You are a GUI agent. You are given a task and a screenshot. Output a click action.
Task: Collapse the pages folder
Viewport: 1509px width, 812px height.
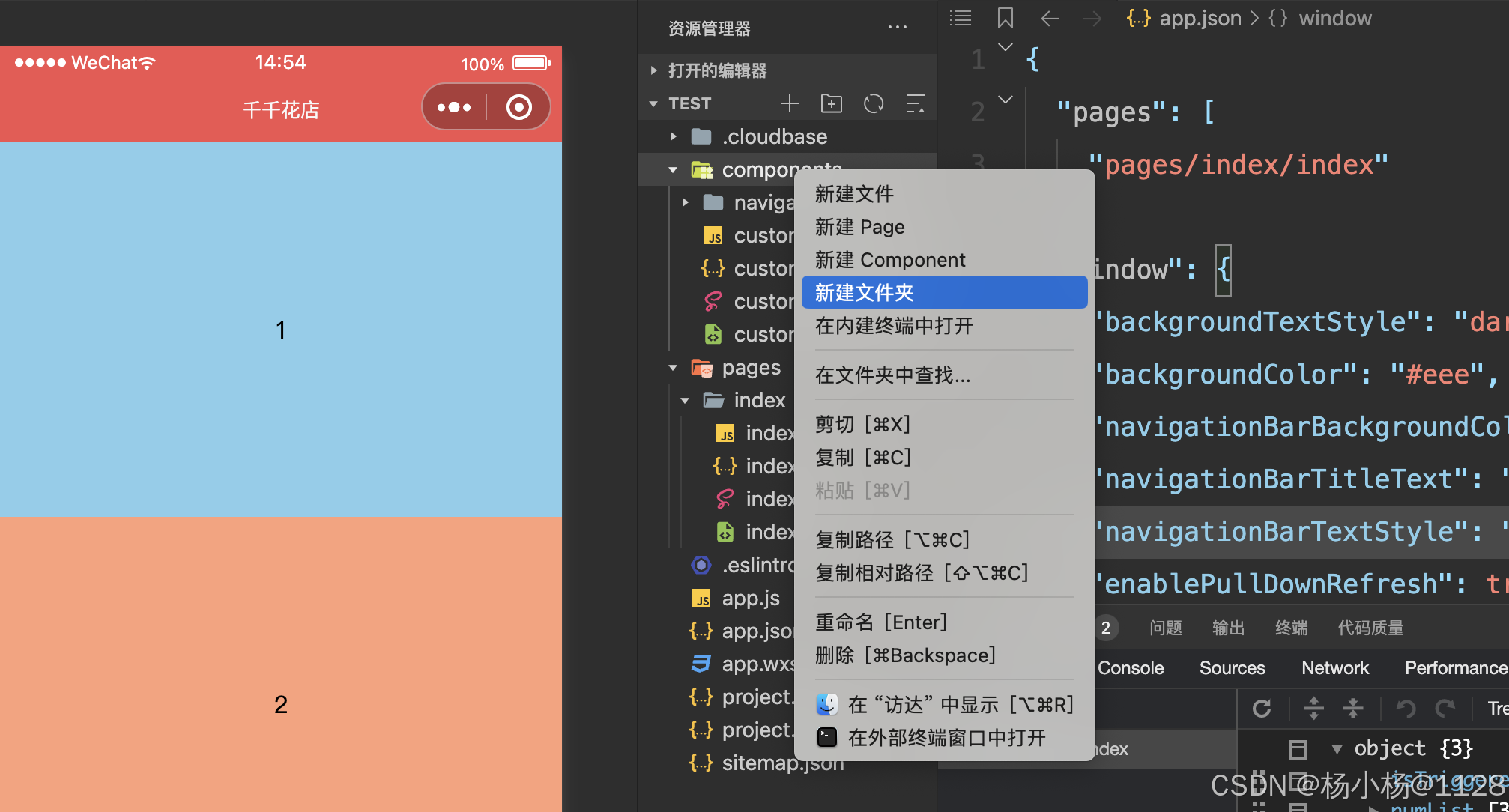(x=674, y=368)
